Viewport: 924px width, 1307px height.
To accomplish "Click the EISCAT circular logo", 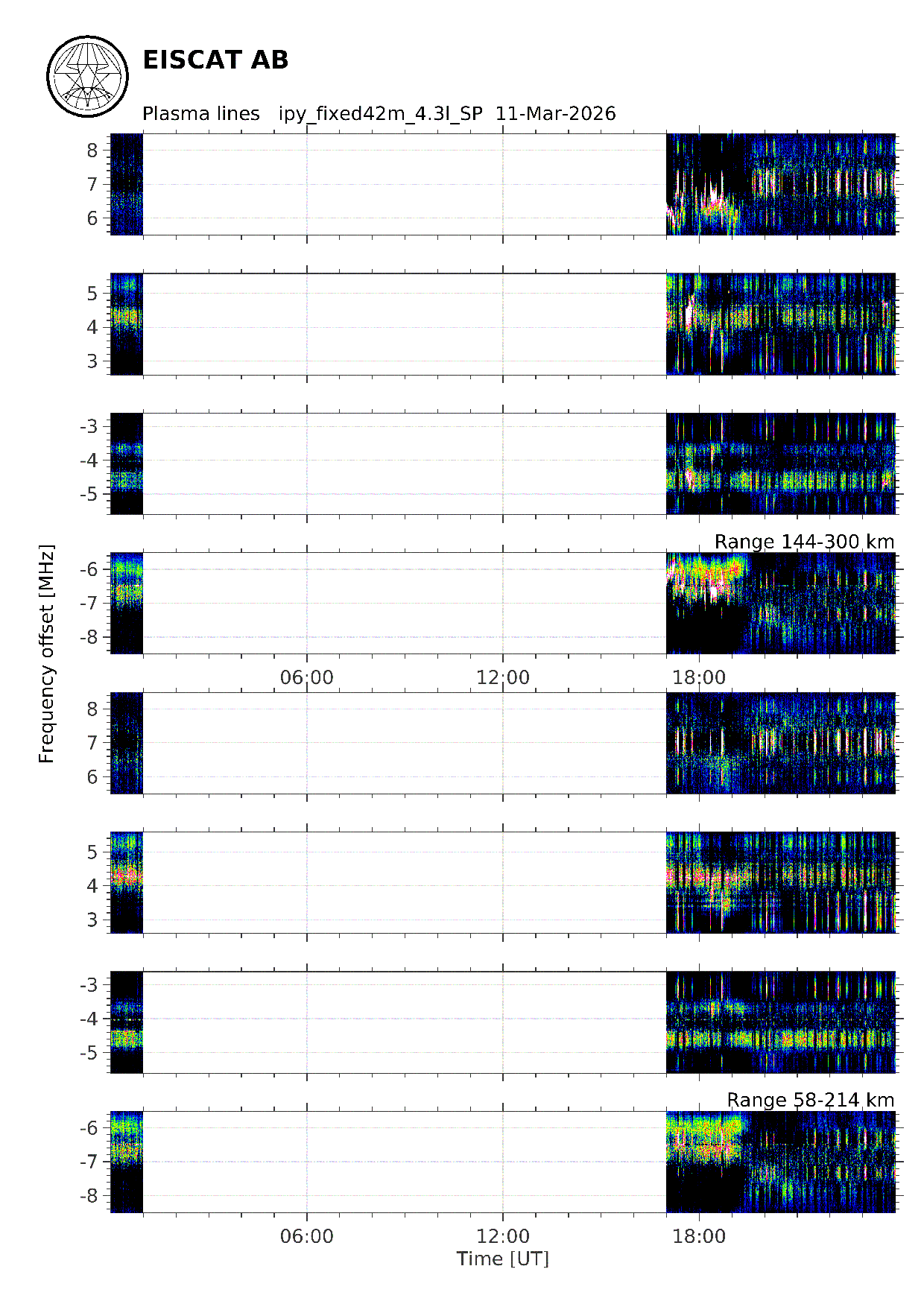I will coord(87,77).
